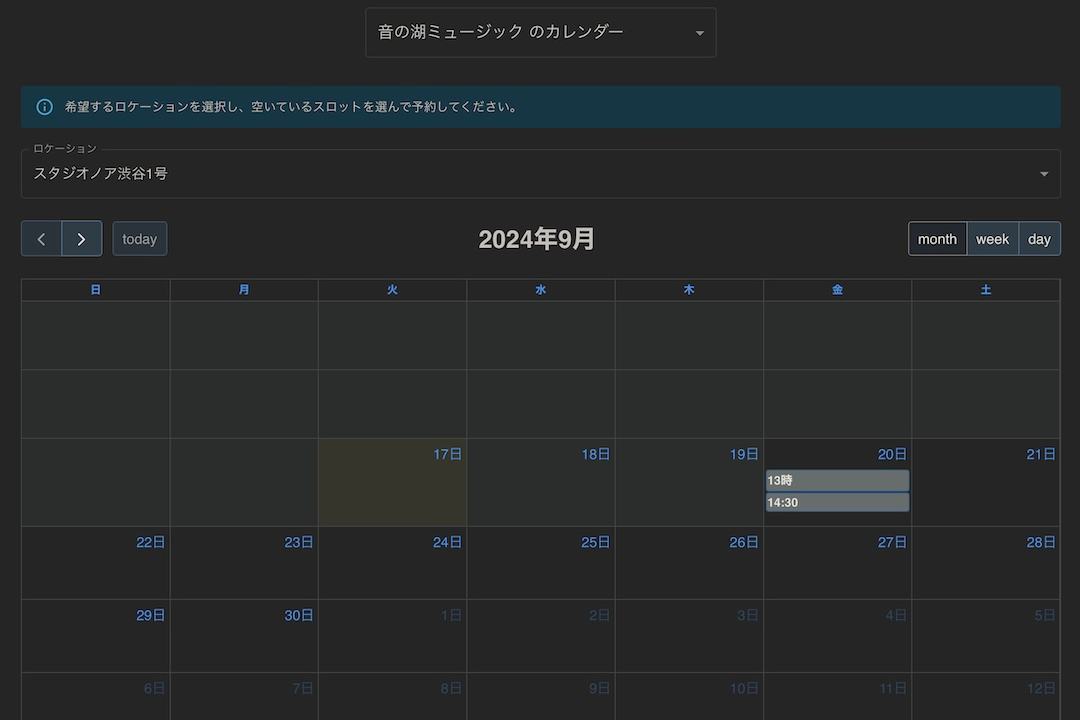Click the 22日 date number
Image resolution: width=1080 pixels, height=720 pixels.
point(150,541)
